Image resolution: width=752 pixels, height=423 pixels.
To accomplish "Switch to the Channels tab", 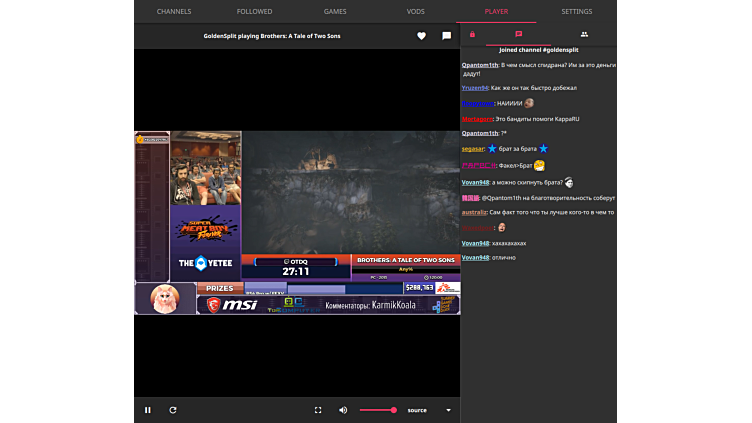I will tap(174, 11).
